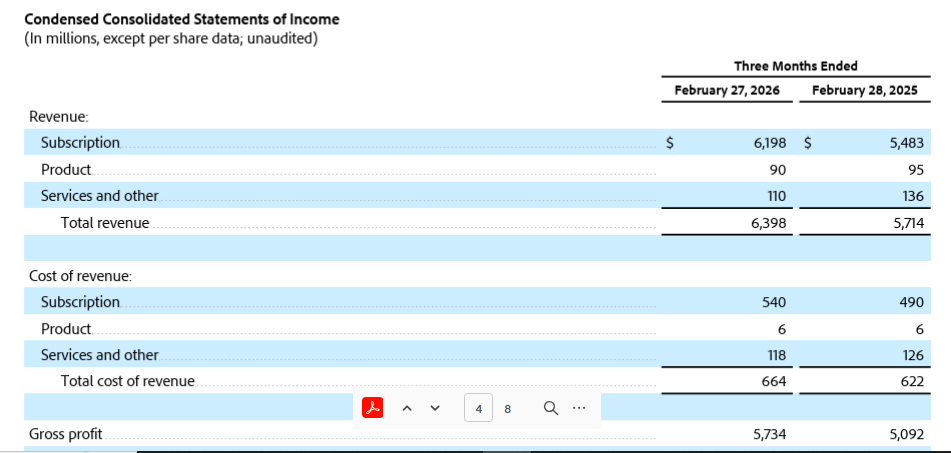Go to previous page with up chevron
The width and height of the screenshot is (951, 453).
[408, 408]
